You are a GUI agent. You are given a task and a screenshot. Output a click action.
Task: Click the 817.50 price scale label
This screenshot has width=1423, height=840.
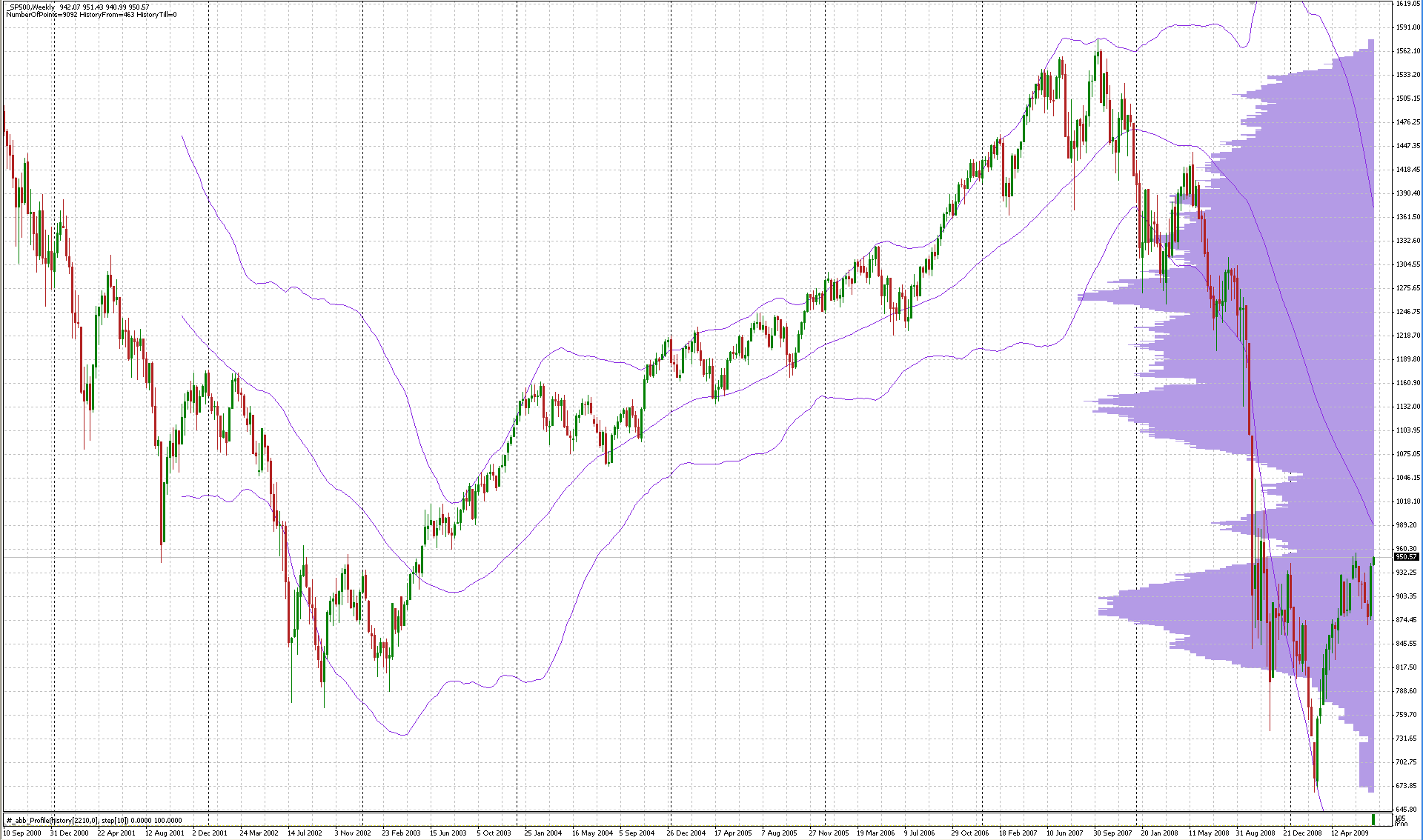click(x=1406, y=667)
